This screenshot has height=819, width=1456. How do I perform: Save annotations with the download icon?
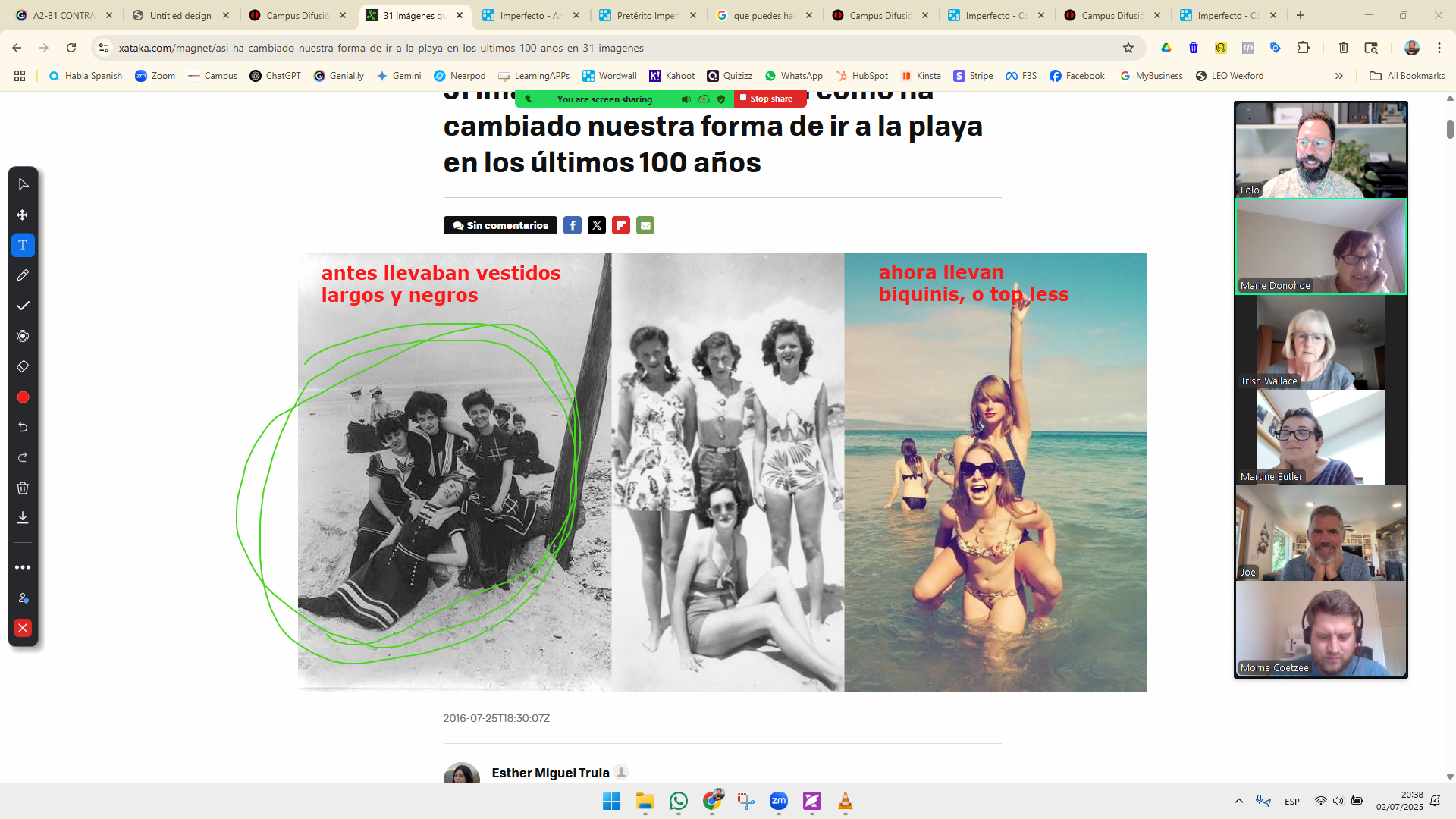(x=23, y=517)
